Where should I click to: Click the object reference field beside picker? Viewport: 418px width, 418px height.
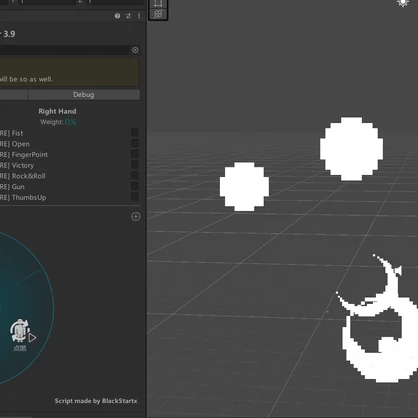pyautogui.click(x=65, y=50)
